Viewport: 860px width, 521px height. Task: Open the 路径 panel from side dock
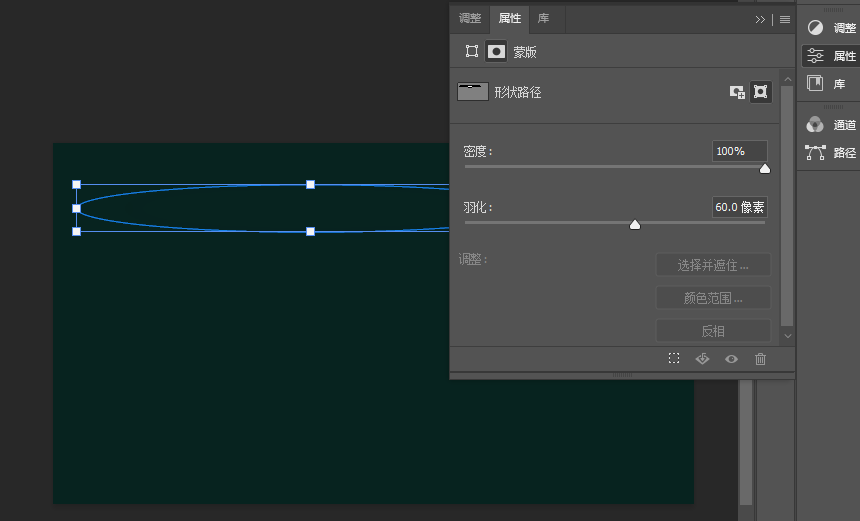point(829,152)
